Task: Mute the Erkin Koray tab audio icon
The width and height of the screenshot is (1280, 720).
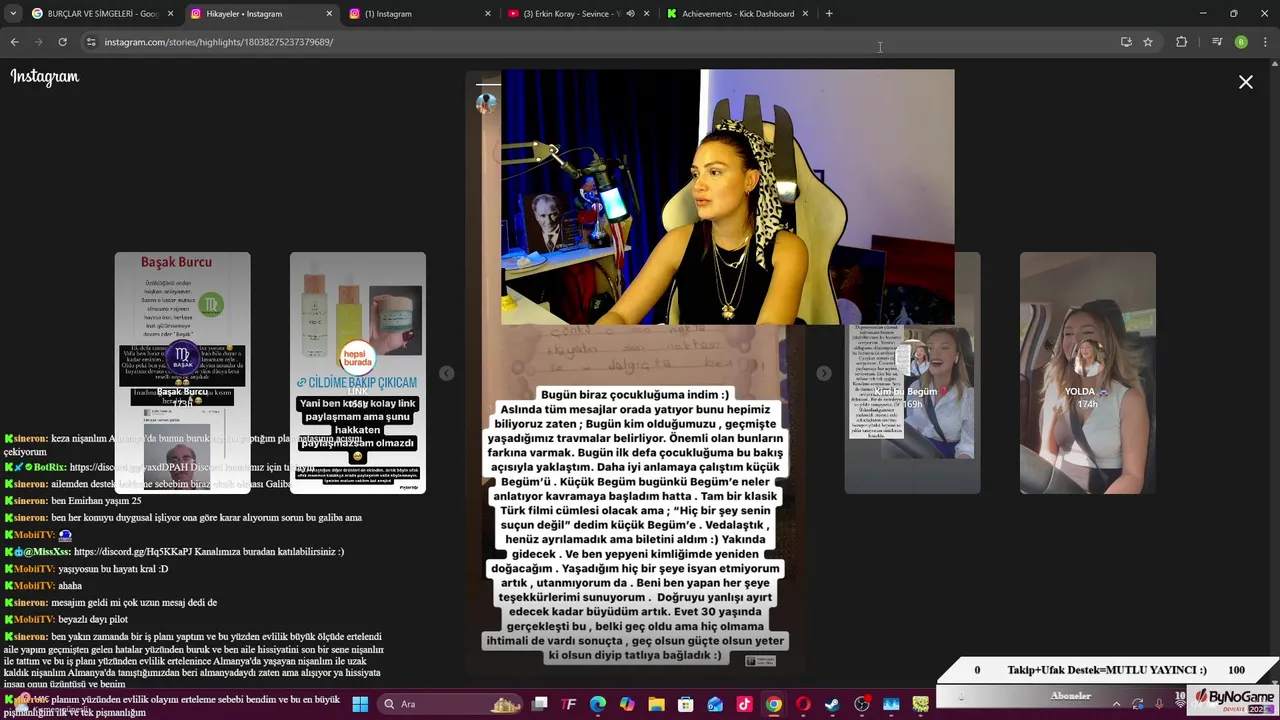Action: pos(630,14)
